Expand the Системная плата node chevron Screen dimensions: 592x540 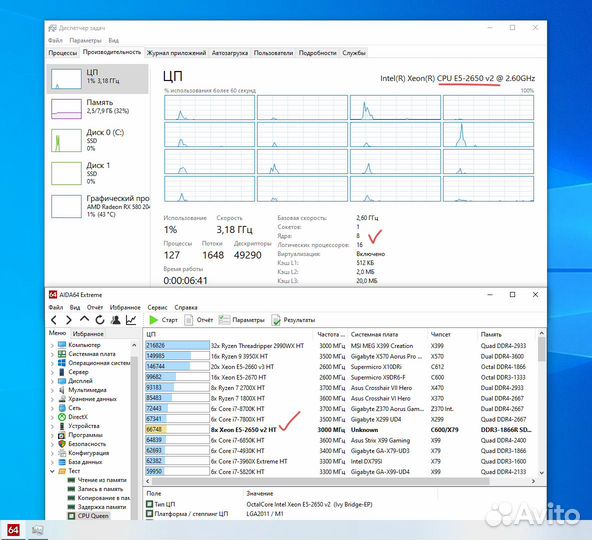[52, 354]
